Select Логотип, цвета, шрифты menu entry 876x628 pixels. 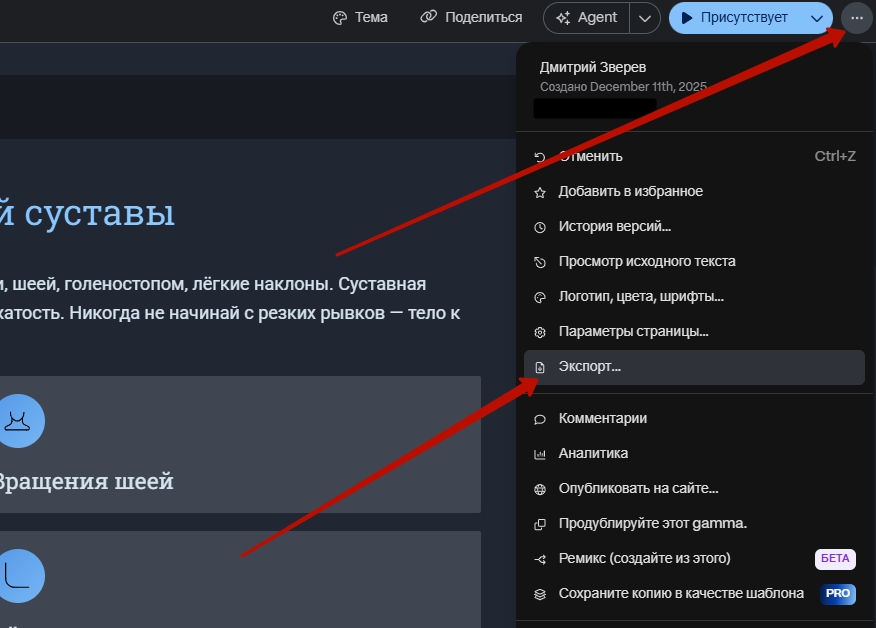click(x=640, y=297)
